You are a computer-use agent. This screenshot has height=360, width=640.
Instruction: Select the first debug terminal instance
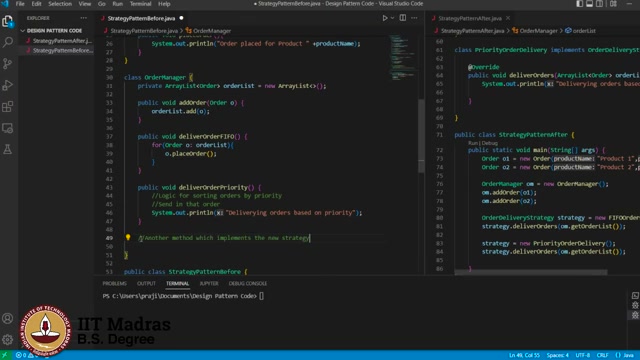(x=635, y=305)
